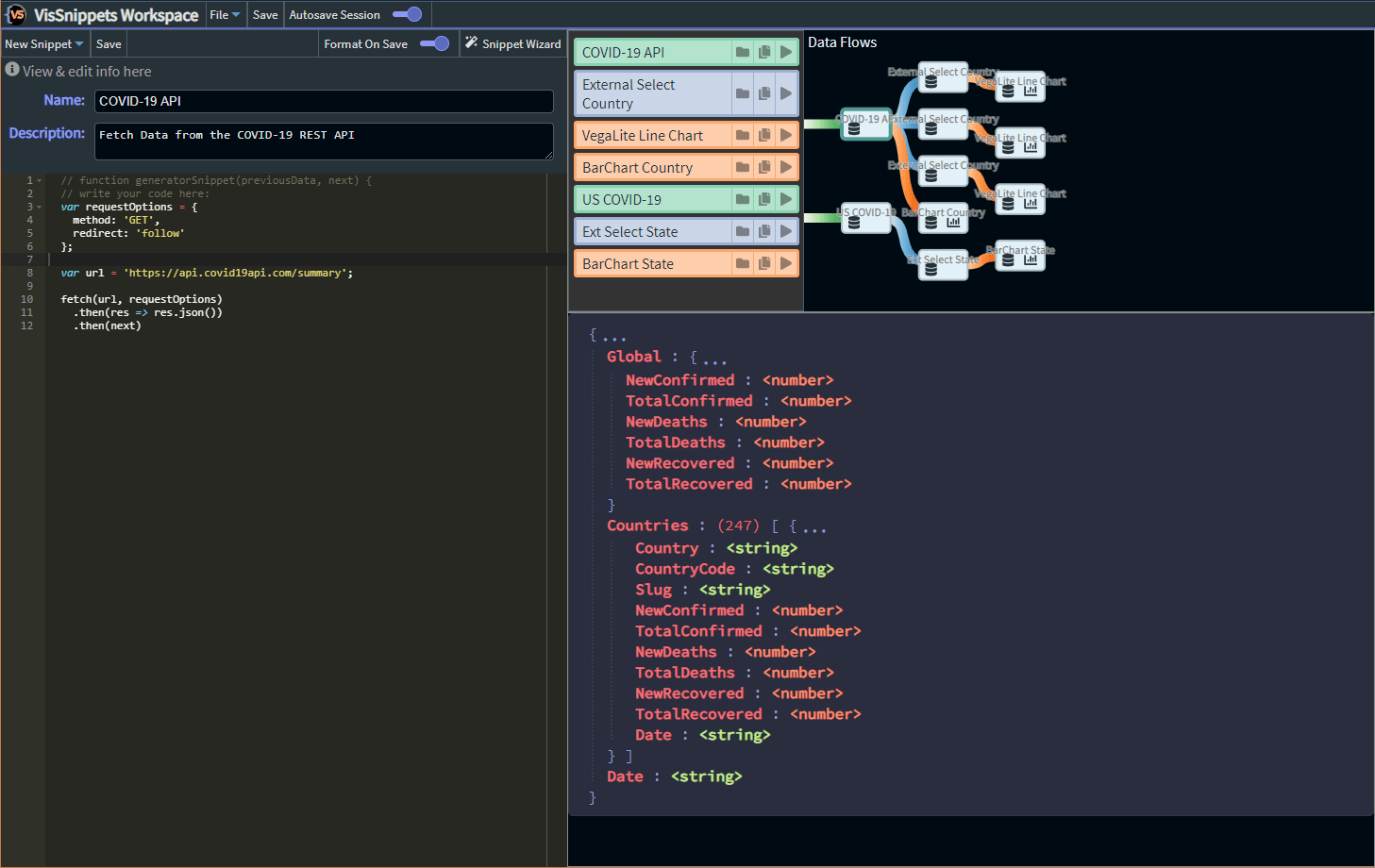
Task: Select the Ext Select State snippet label
Action: pyautogui.click(x=629, y=231)
